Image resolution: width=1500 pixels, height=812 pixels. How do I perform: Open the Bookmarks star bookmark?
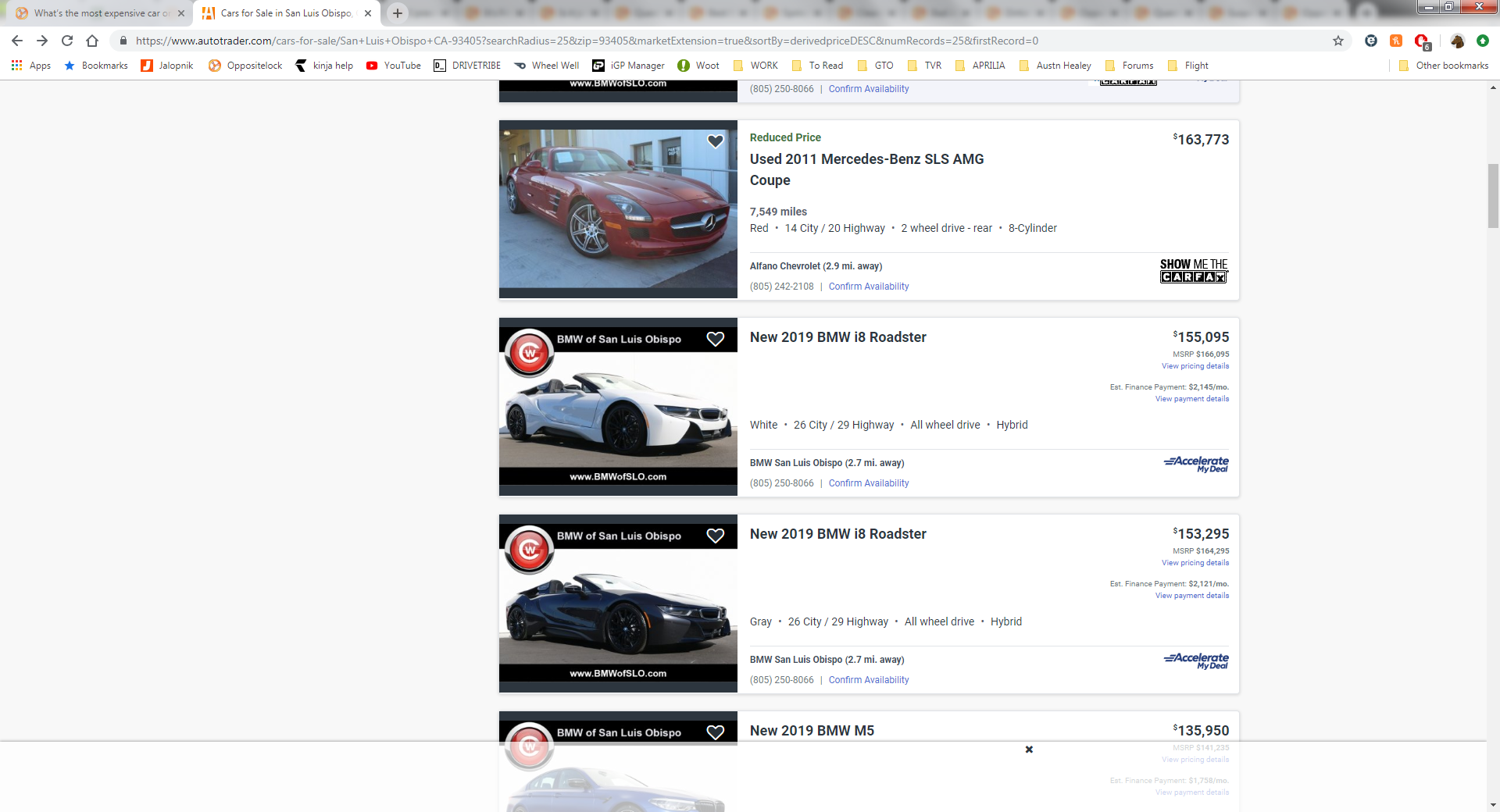95,66
